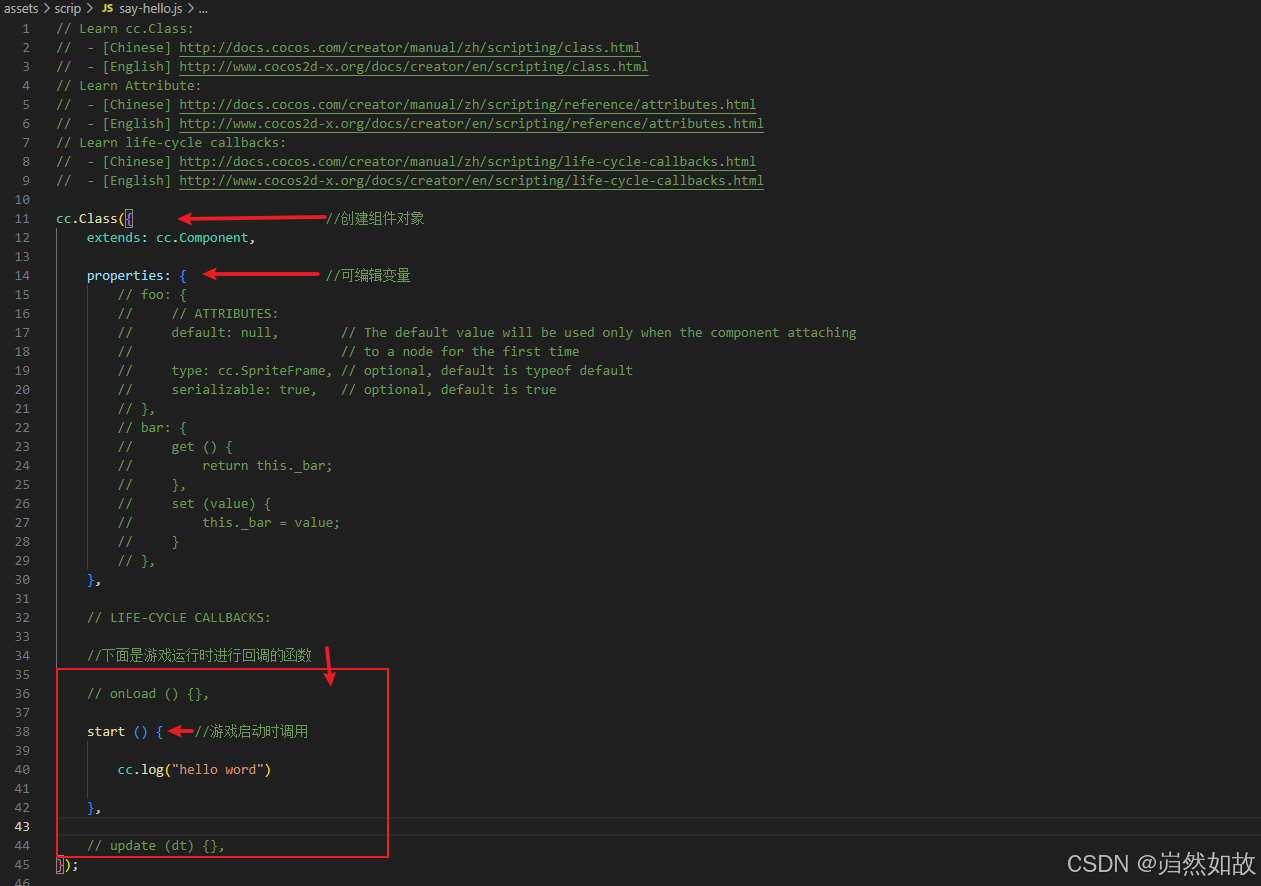1261x886 pixels.
Task: Click 'get () {' commented code
Action: [x=202, y=446]
